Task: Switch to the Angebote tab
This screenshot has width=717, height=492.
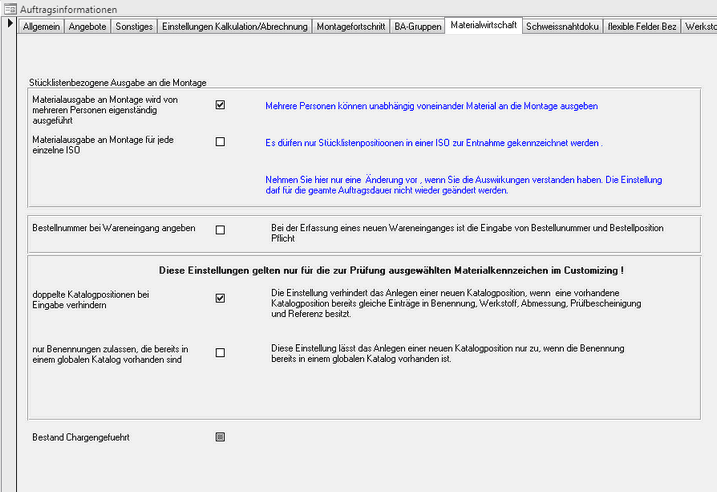Action: pos(87,27)
